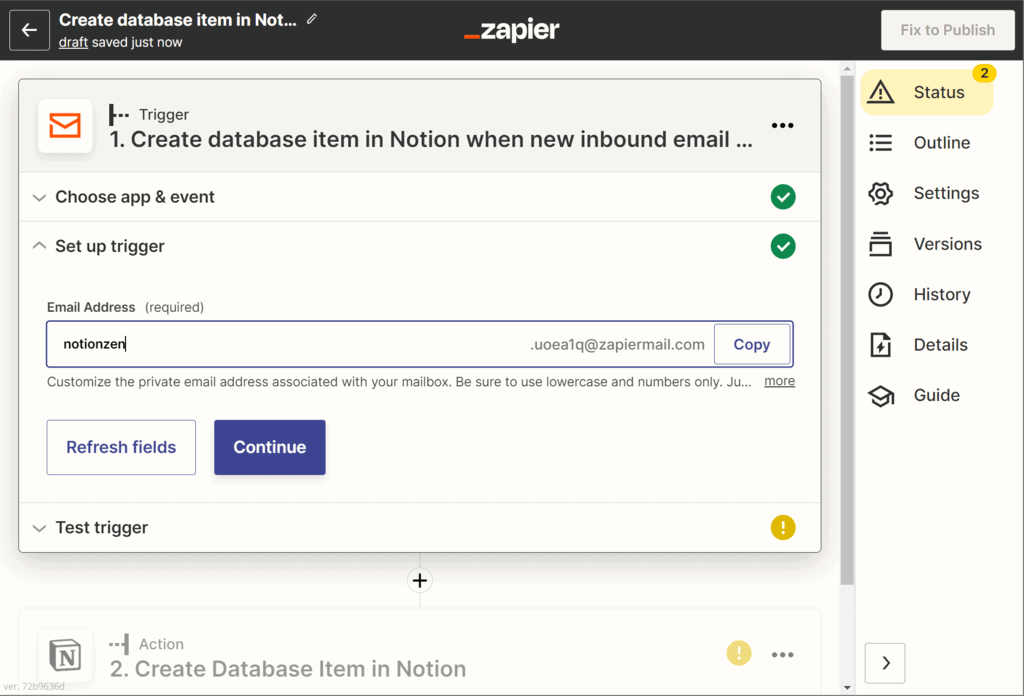Click the Continue button
1024x696 pixels.
point(269,447)
